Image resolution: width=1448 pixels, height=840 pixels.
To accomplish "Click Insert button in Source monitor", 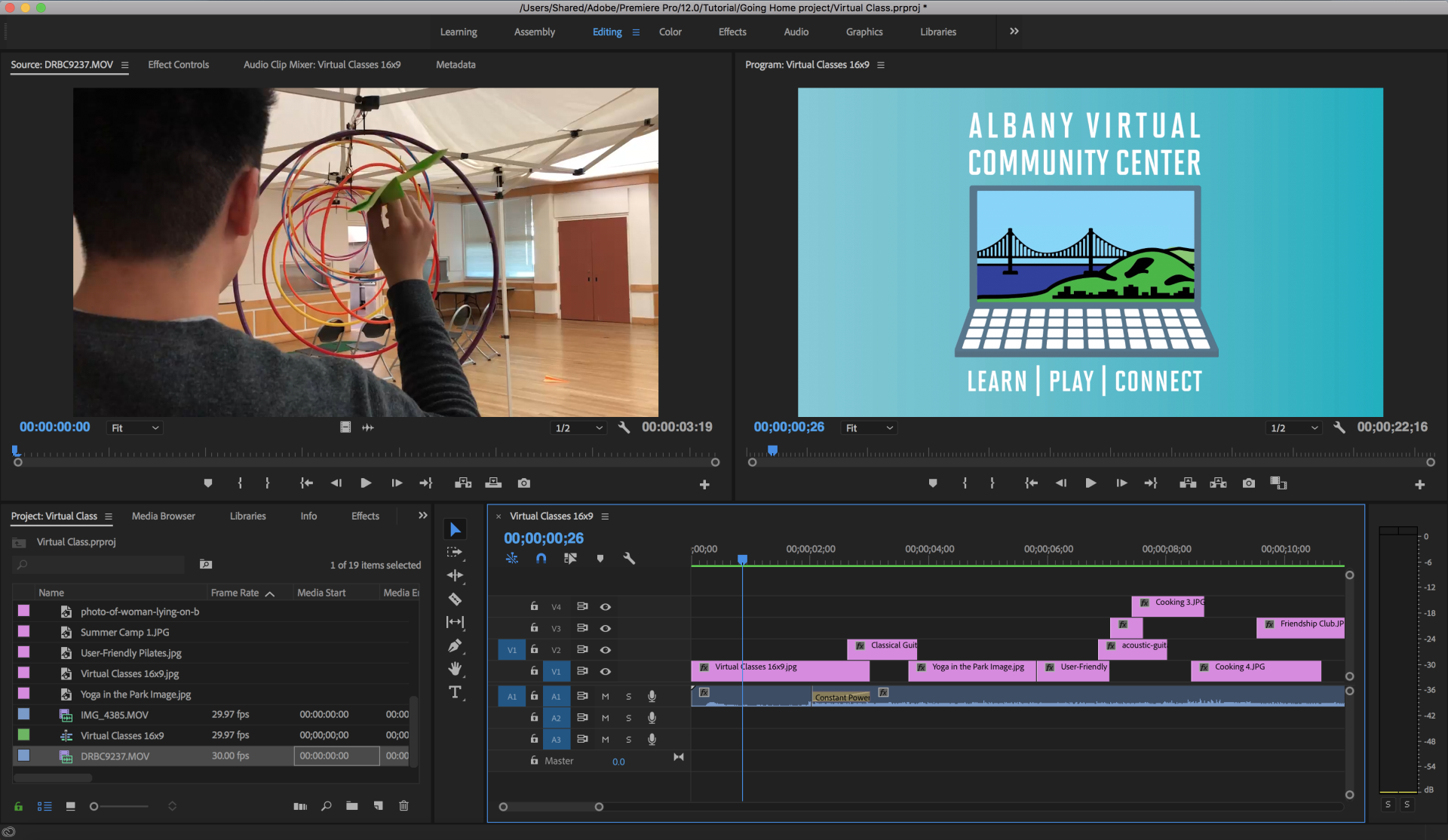I will point(463,483).
